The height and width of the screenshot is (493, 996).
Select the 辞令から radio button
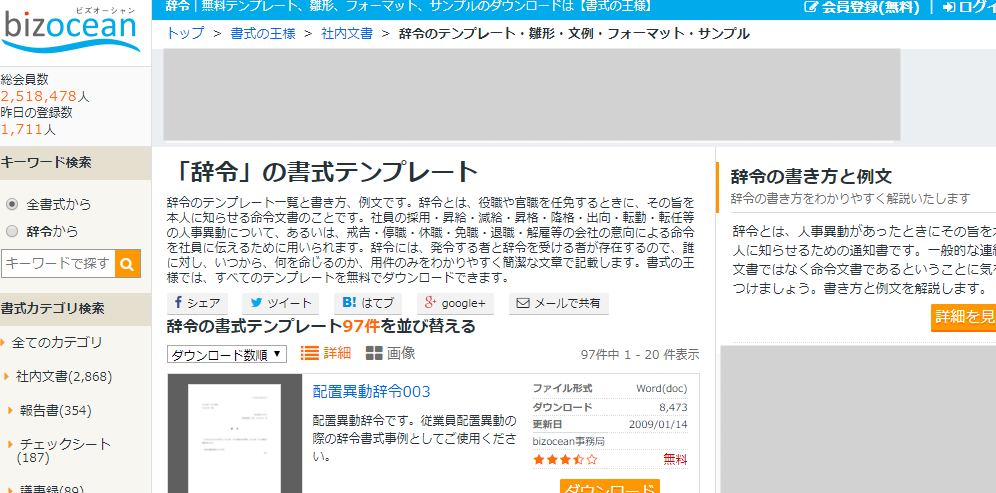tap(11, 231)
